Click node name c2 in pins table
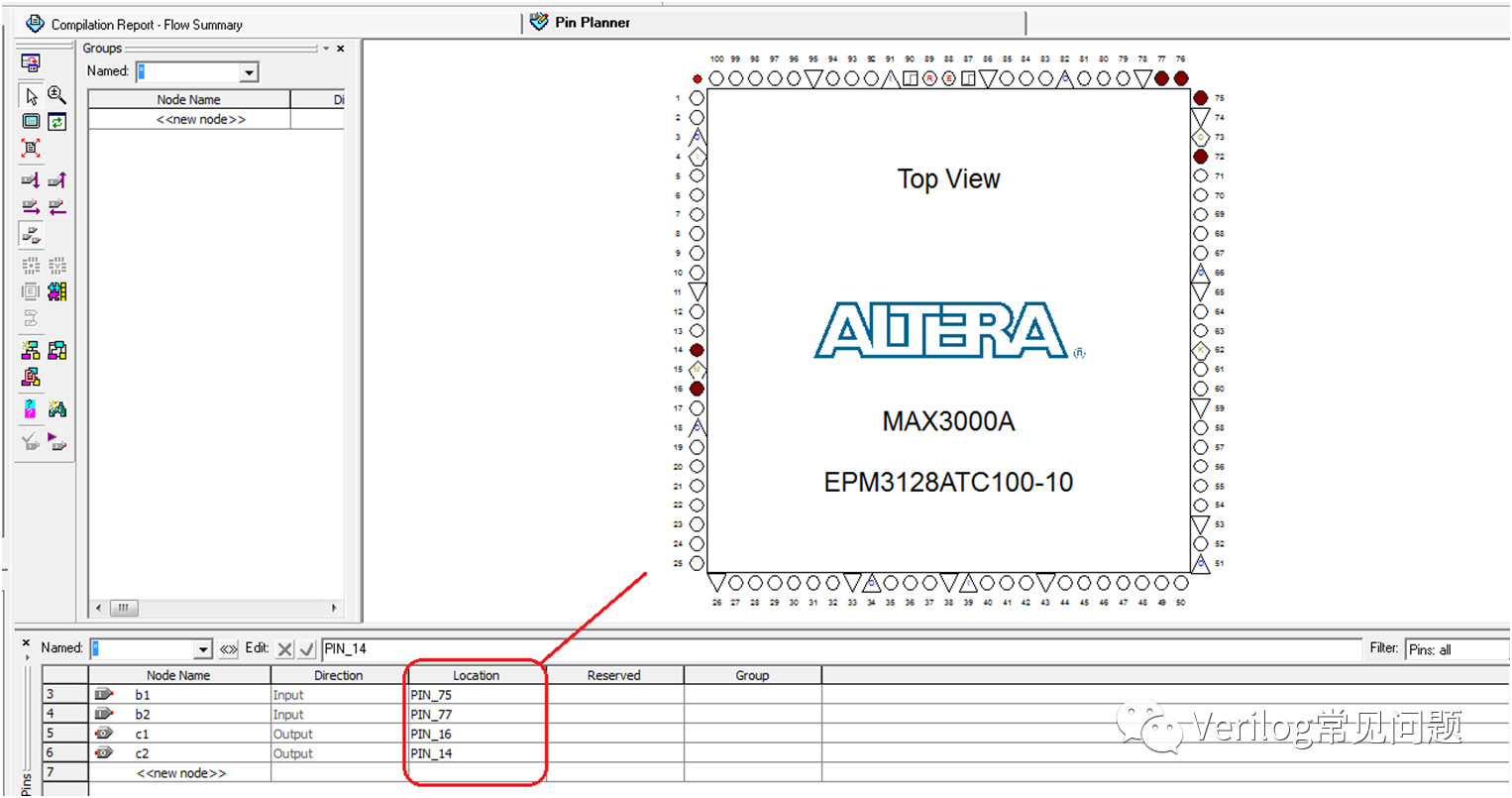Viewport: 1512px width, 798px height. coord(143,753)
